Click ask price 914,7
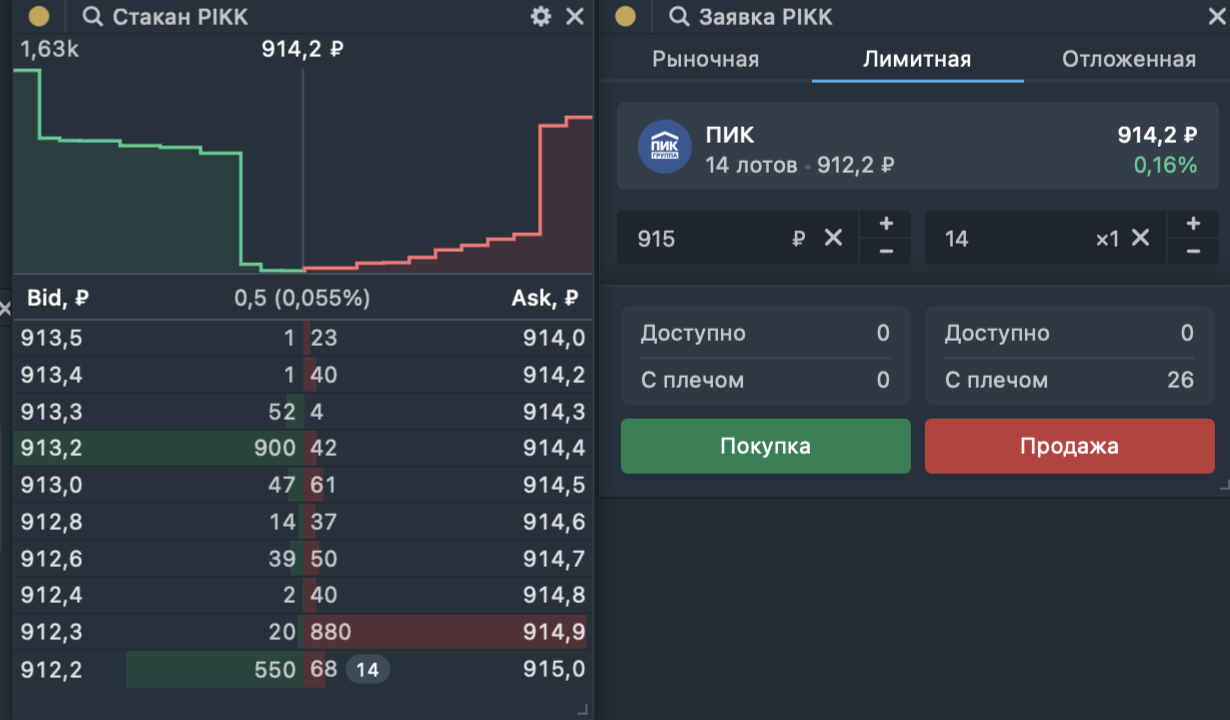The image size is (1230, 720). (x=553, y=558)
